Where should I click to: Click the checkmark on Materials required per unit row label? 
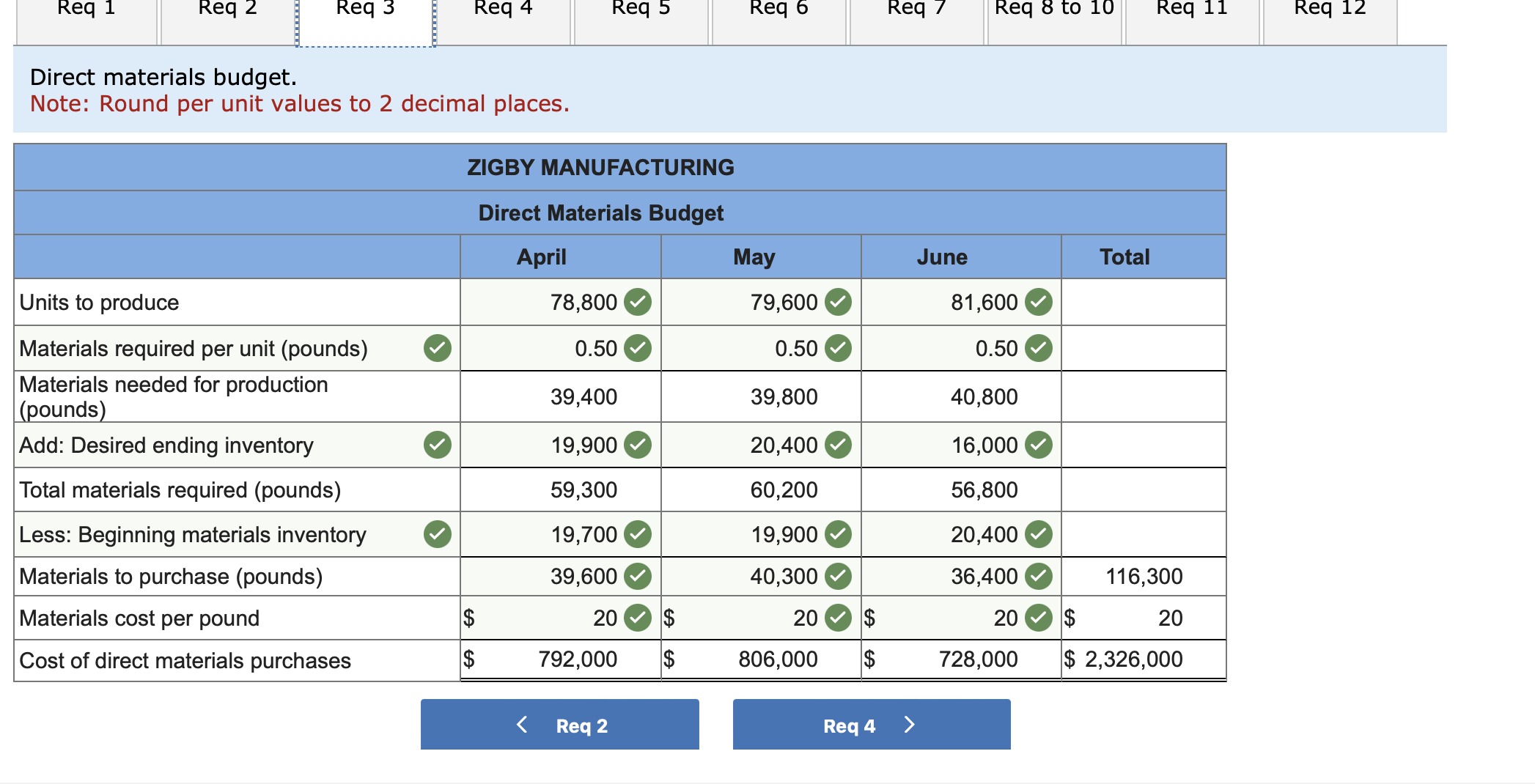tap(437, 350)
